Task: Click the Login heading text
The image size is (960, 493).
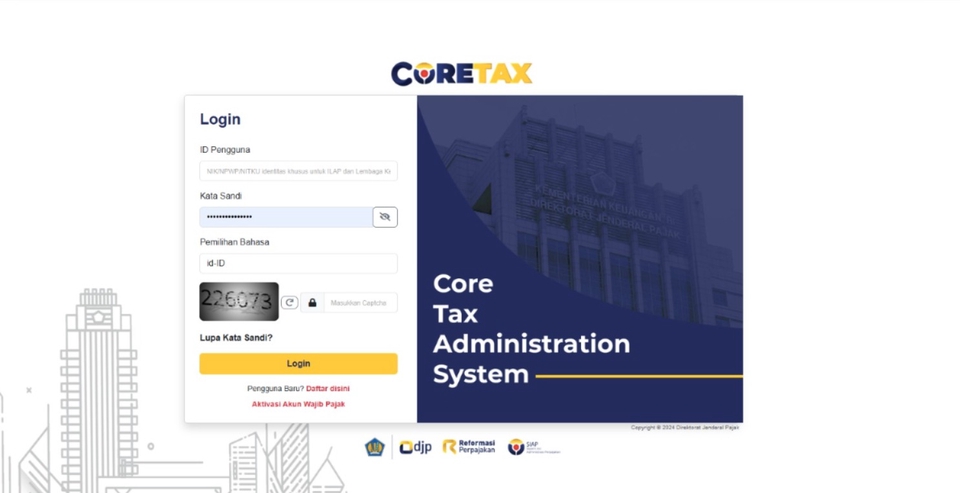Action: click(x=220, y=119)
